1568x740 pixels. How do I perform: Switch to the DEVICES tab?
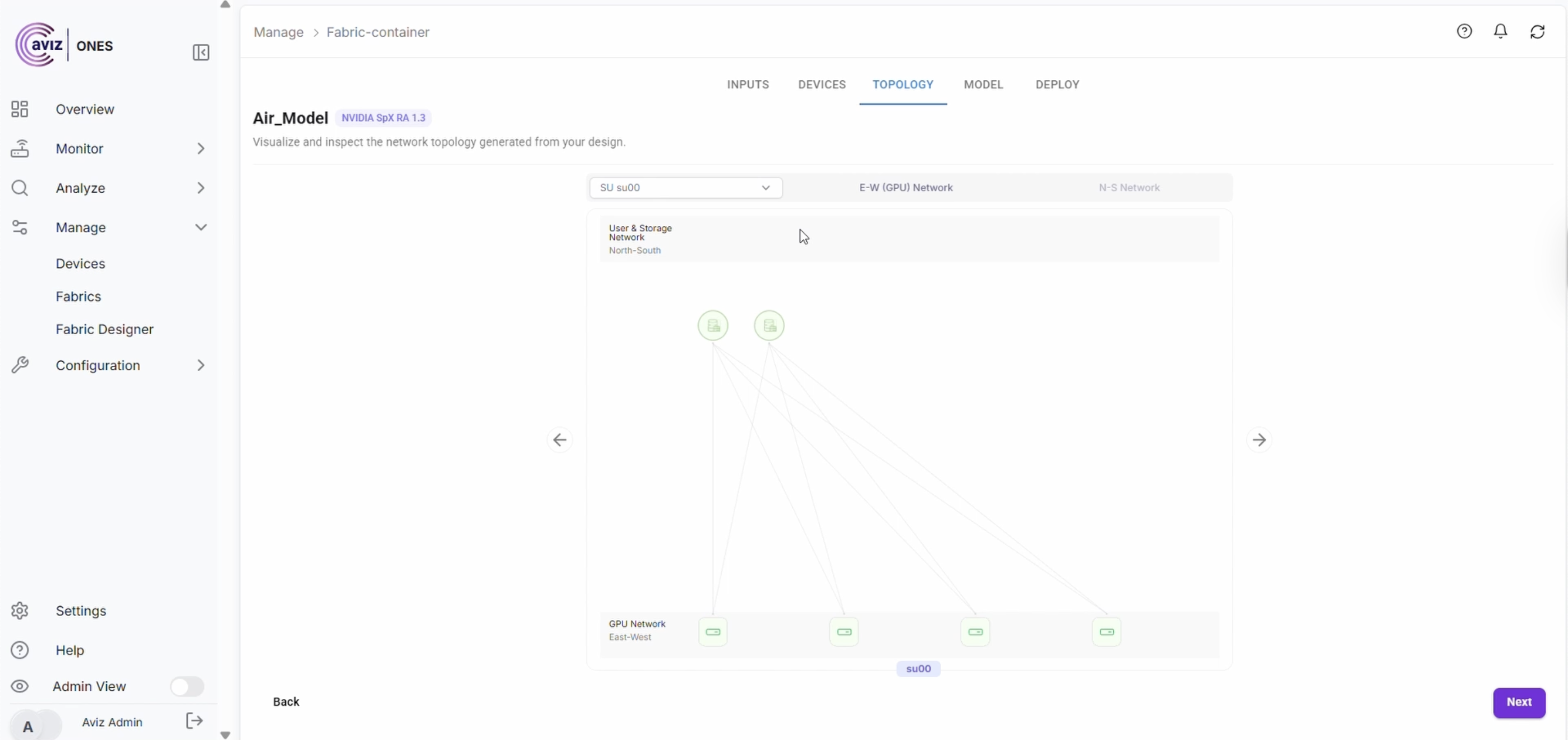821,84
